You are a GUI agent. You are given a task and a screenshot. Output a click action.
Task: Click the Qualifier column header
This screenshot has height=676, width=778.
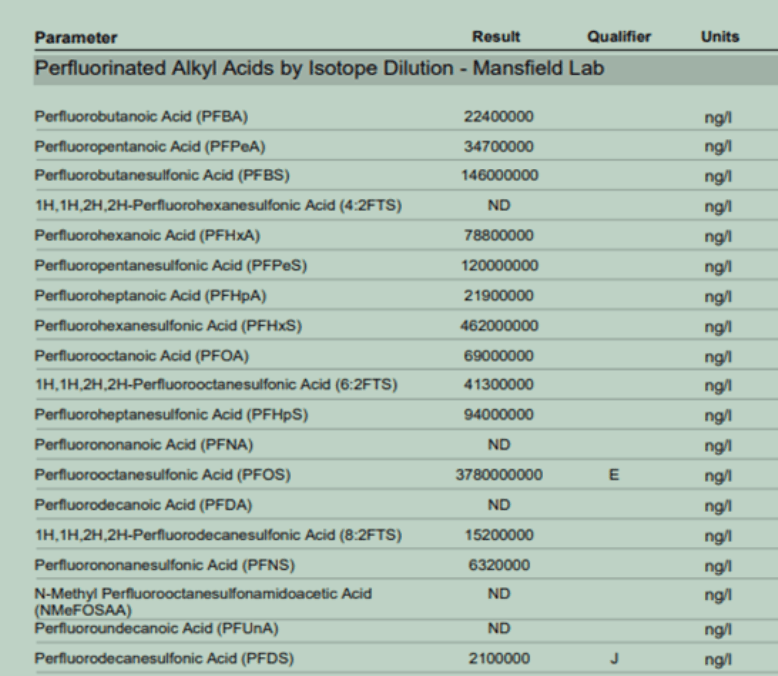point(620,38)
